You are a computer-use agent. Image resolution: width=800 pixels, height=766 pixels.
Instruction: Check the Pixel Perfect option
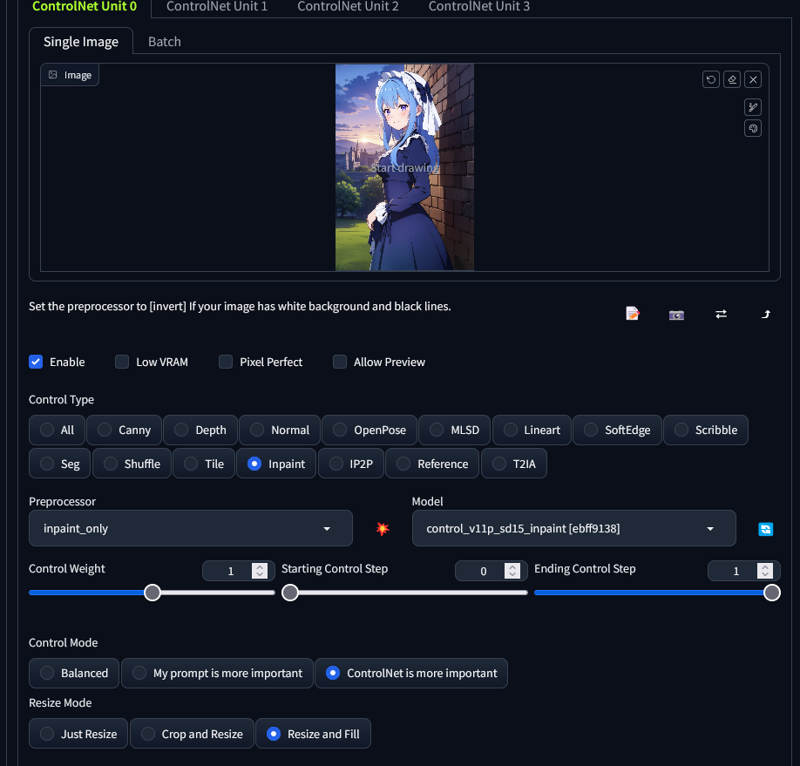pyautogui.click(x=226, y=362)
